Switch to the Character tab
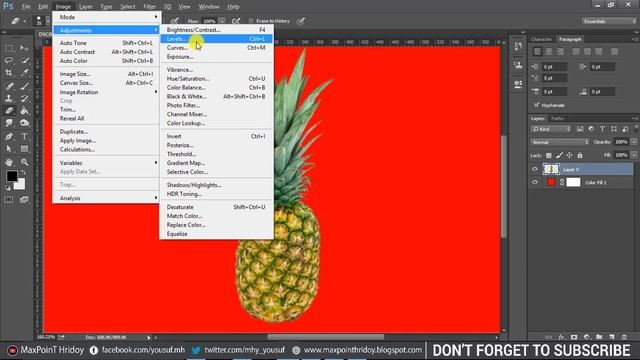This screenshot has height=360, width=640. click(541, 39)
